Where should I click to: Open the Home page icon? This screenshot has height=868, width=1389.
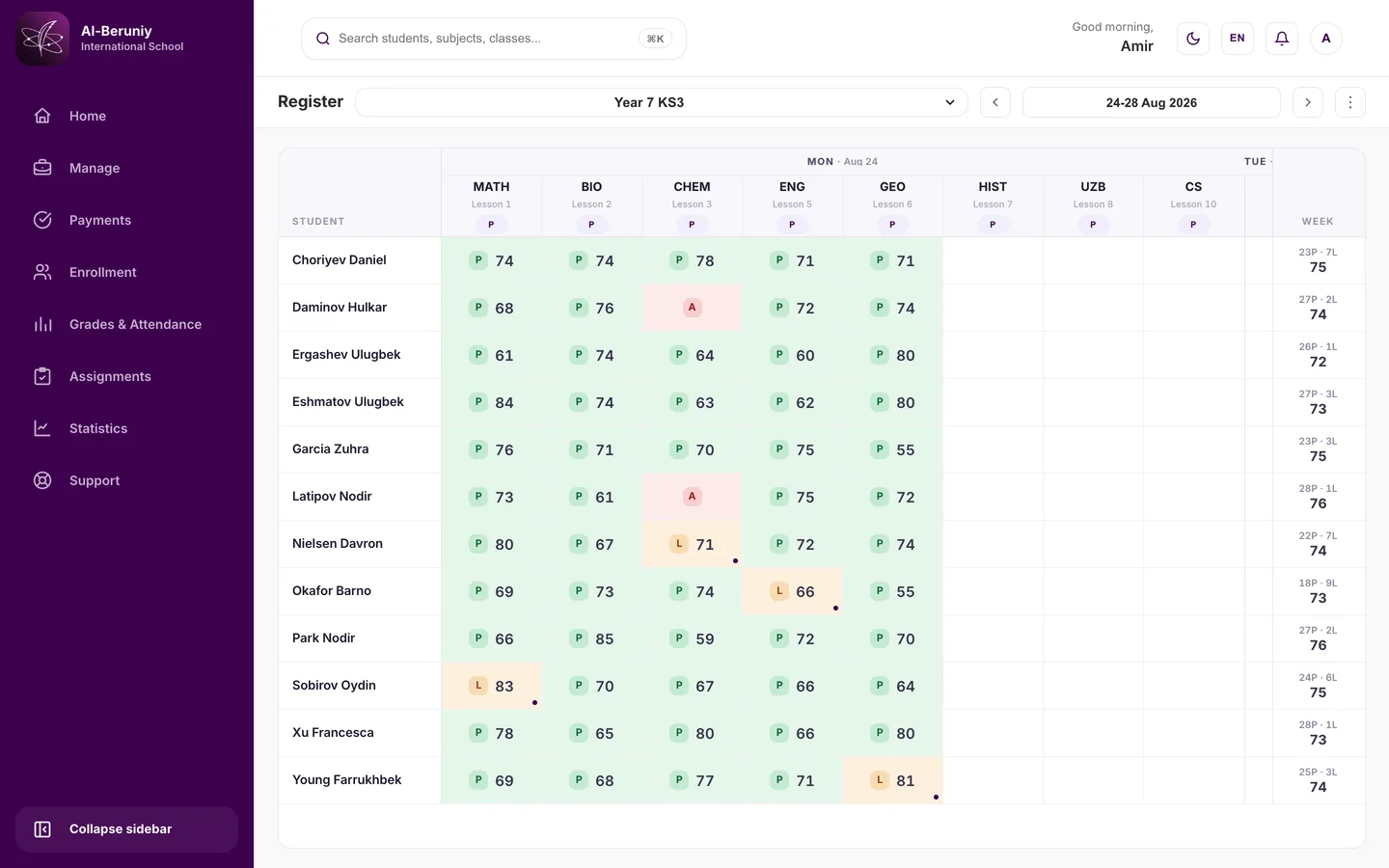click(42, 116)
